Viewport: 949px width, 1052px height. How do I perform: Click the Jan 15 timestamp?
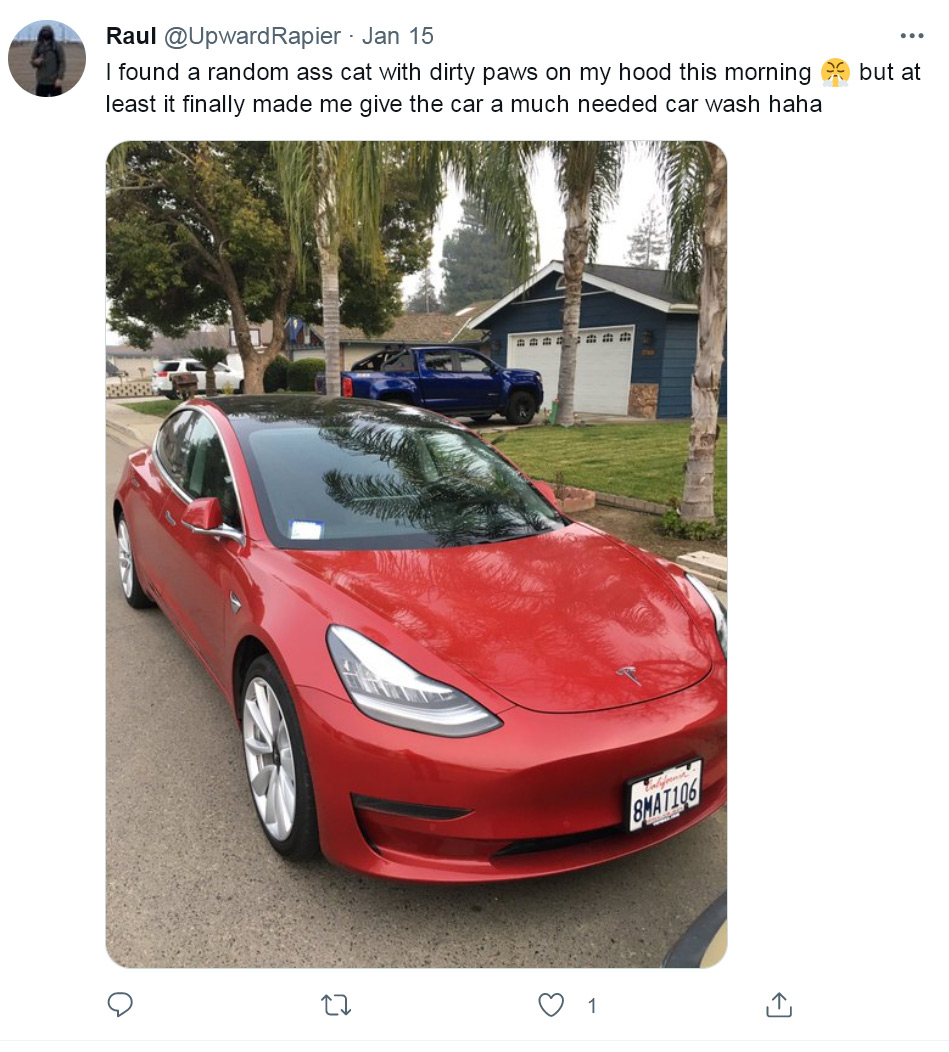point(397,36)
